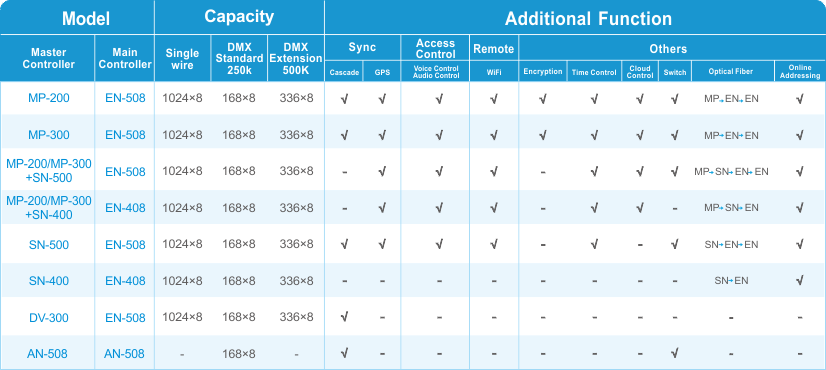Viewport: 826px width, 370px height.
Task: Click the Cascade checkmark in DV-300 row
Action: pyautogui.click(x=344, y=317)
